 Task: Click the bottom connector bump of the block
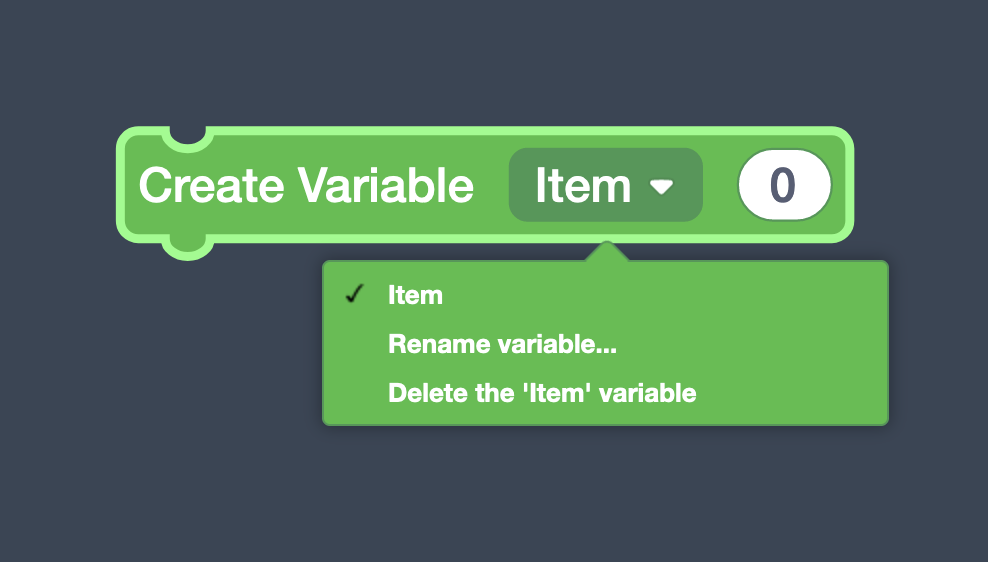[187, 246]
